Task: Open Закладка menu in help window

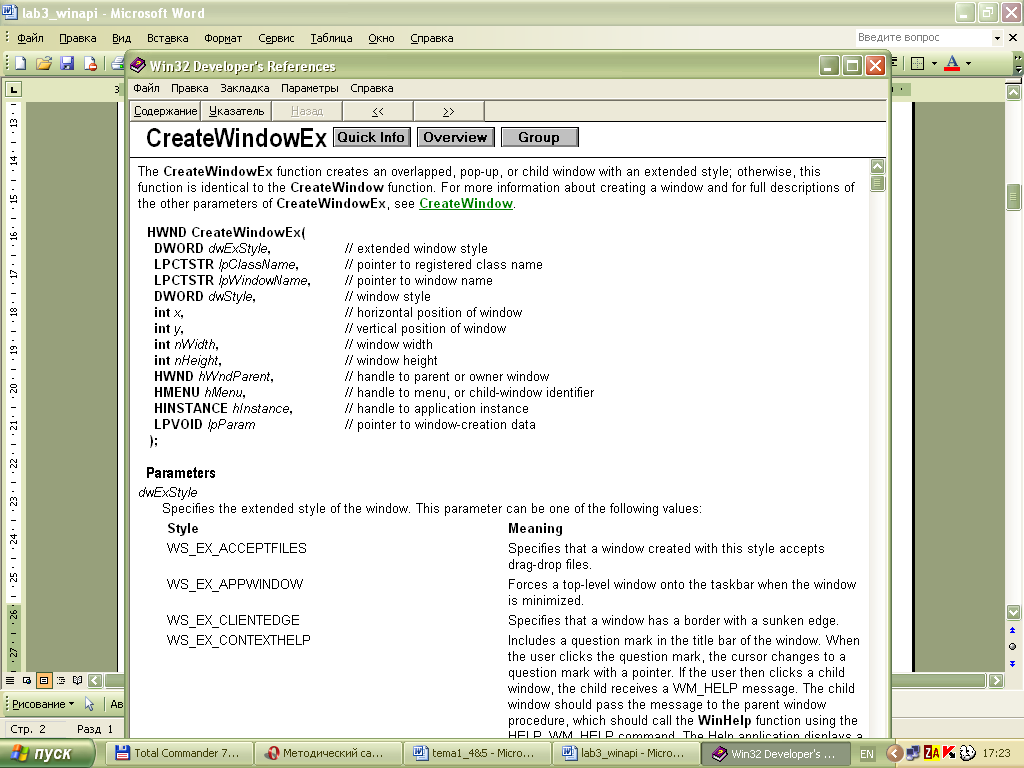Action: point(245,88)
